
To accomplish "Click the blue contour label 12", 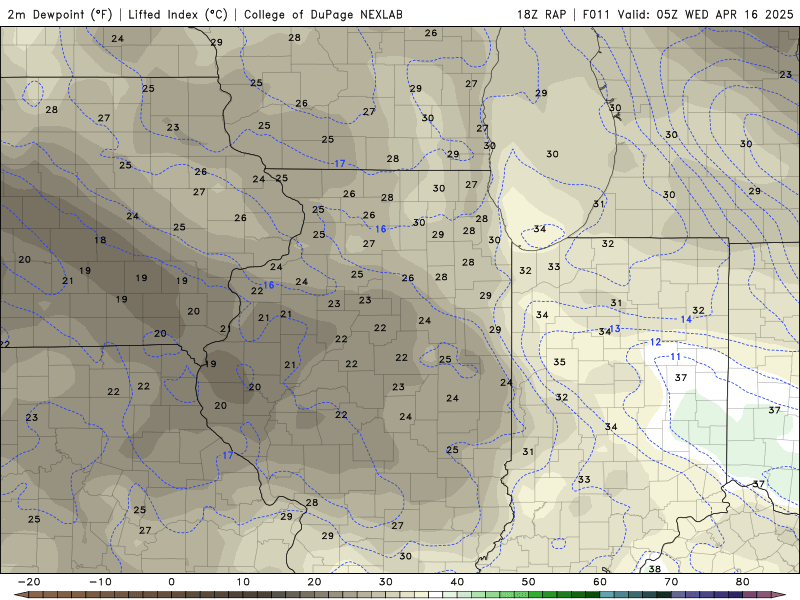I will coord(656,342).
